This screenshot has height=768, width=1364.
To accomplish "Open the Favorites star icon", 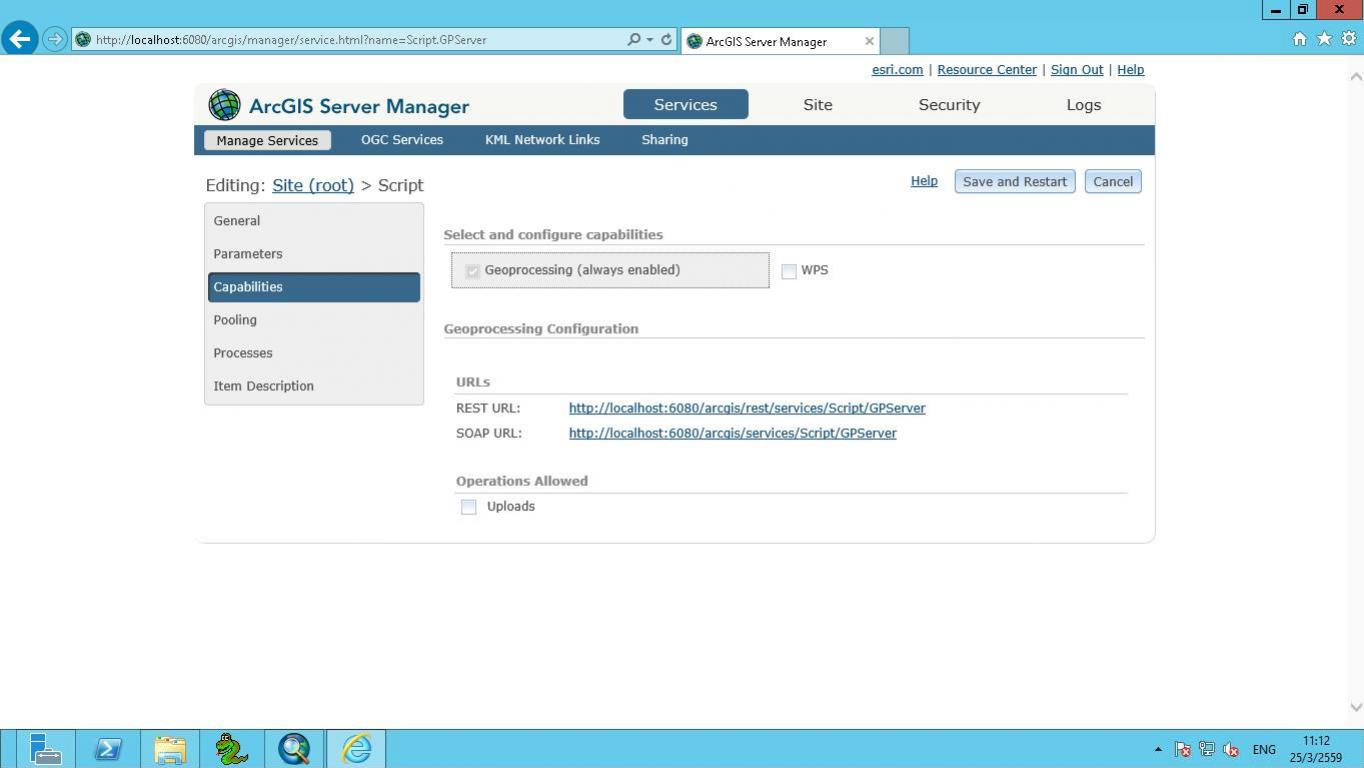I will (x=1324, y=39).
